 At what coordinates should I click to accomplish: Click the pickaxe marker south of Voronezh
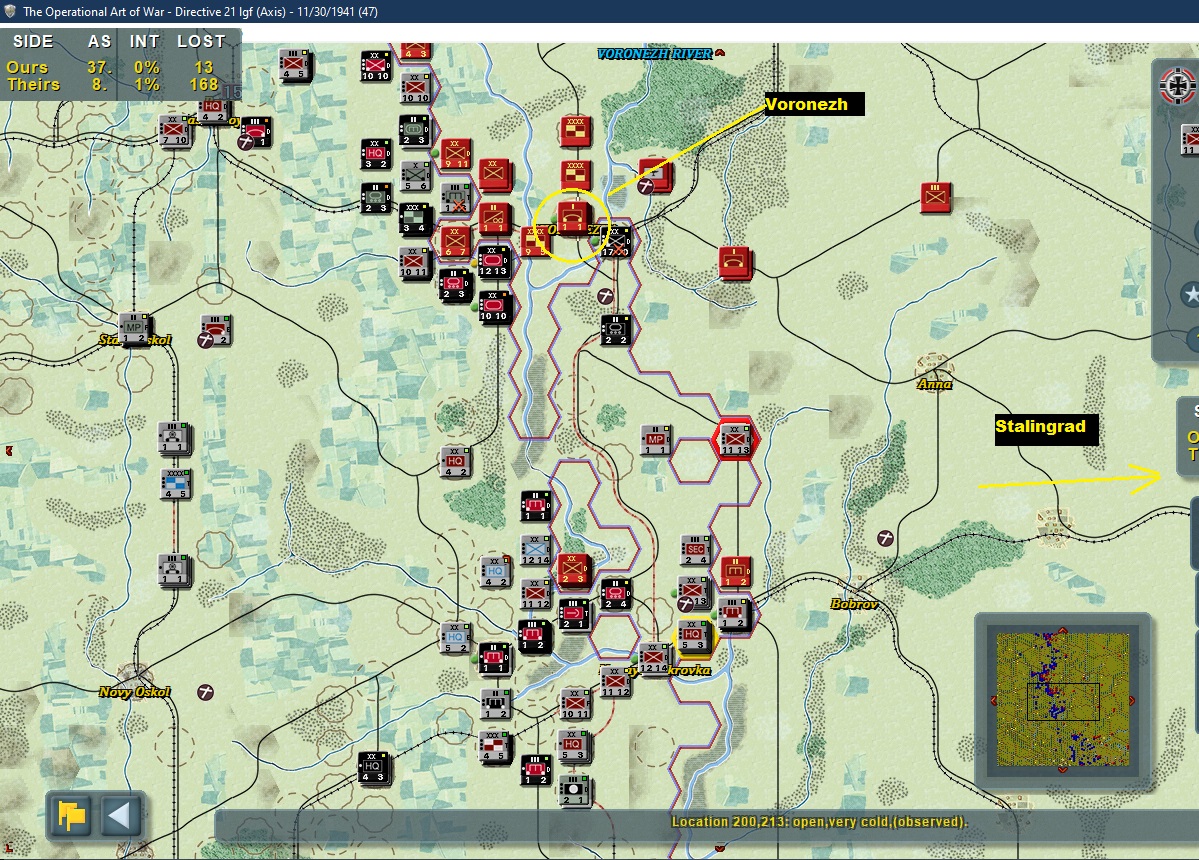point(606,295)
